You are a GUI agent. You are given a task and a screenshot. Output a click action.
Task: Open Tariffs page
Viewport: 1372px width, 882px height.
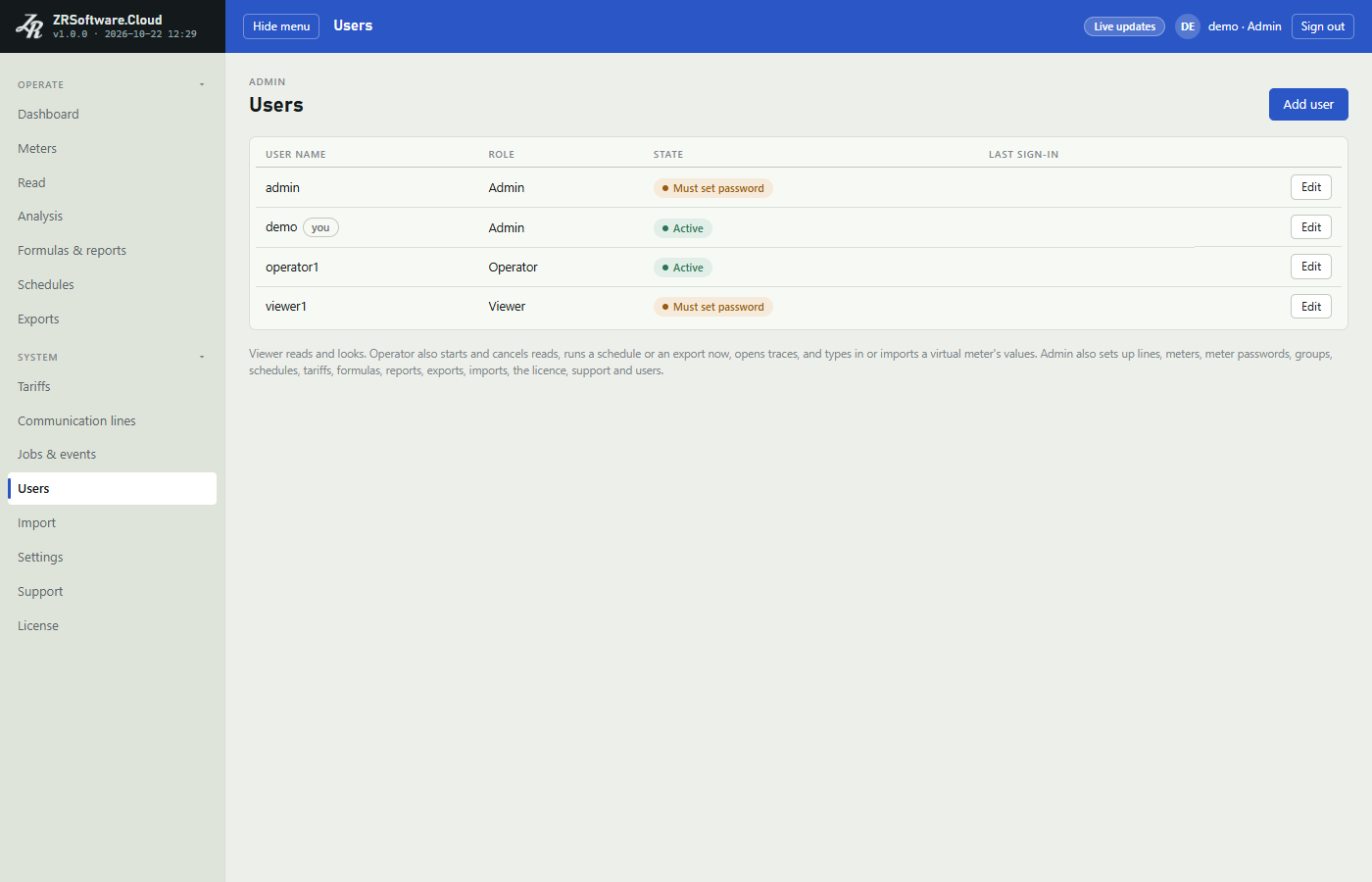[x=112, y=387]
